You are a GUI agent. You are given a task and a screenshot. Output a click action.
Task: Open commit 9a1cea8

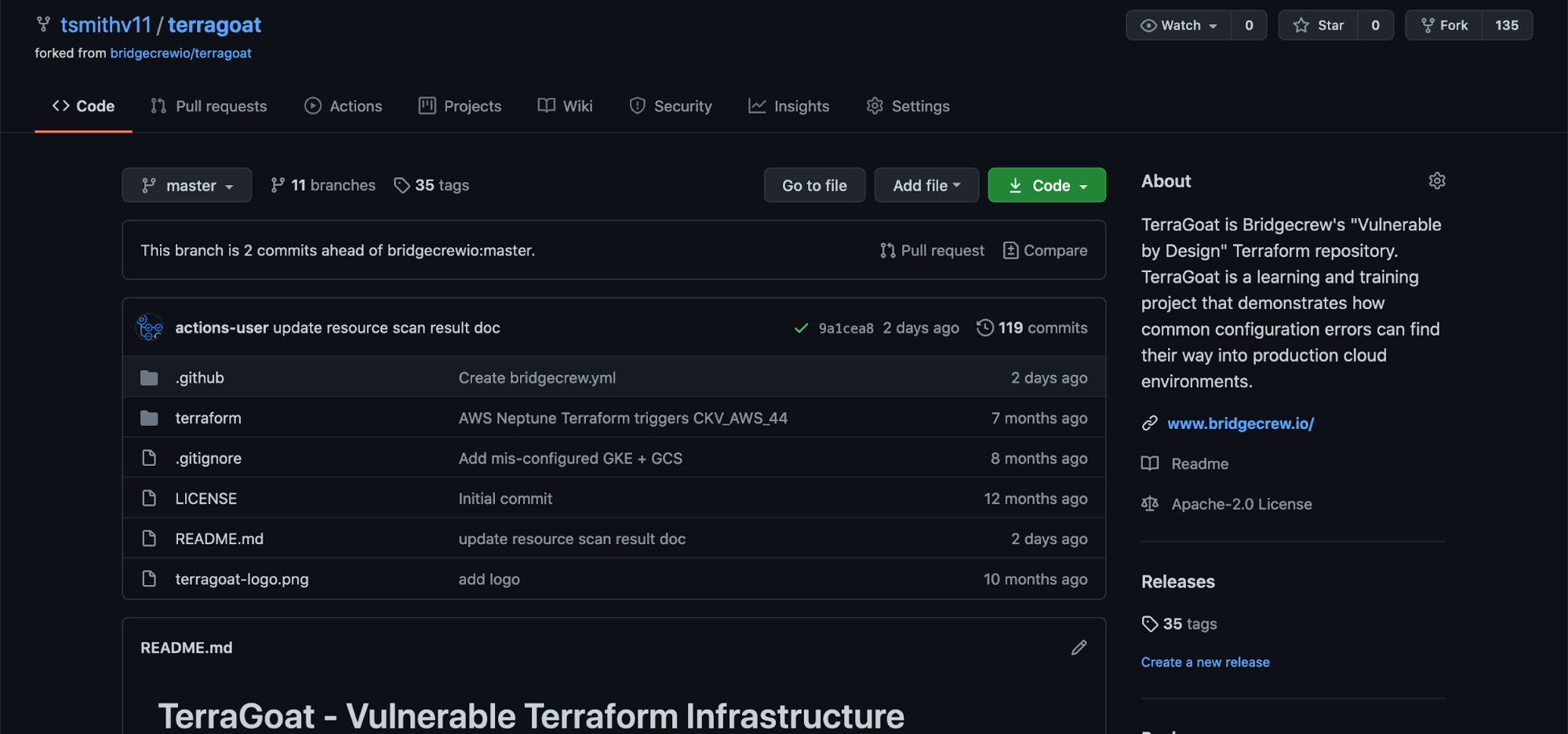point(846,329)
